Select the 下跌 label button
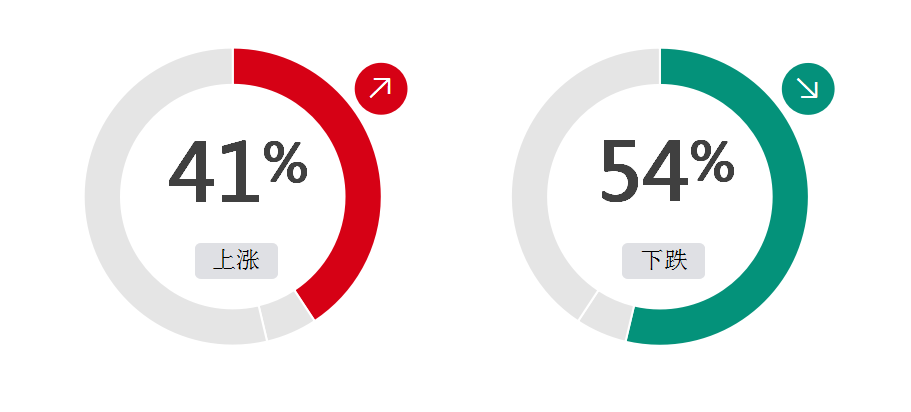This screenshot has width=911, height=412. [663, 261]
